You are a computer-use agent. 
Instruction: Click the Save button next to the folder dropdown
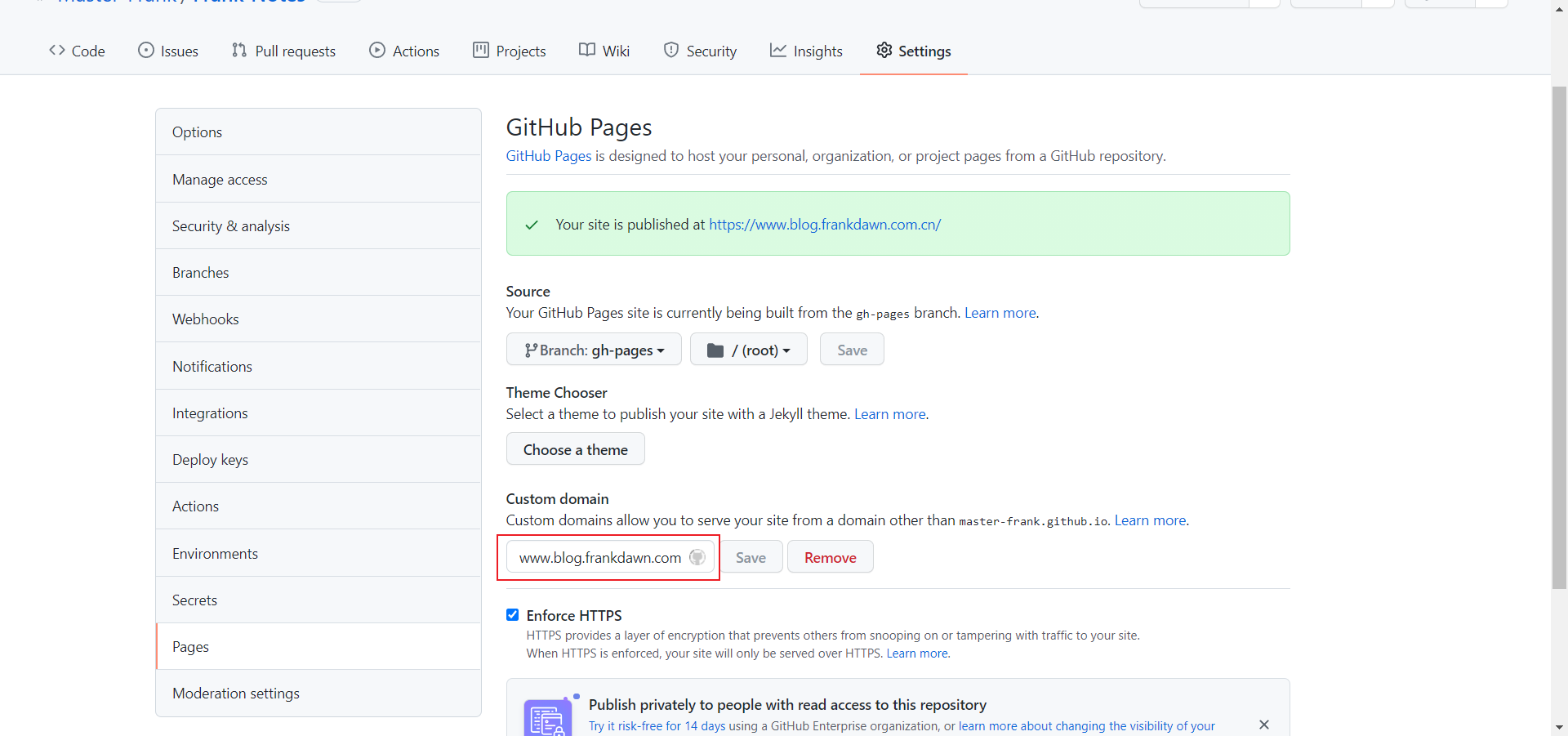pos(852,350)
